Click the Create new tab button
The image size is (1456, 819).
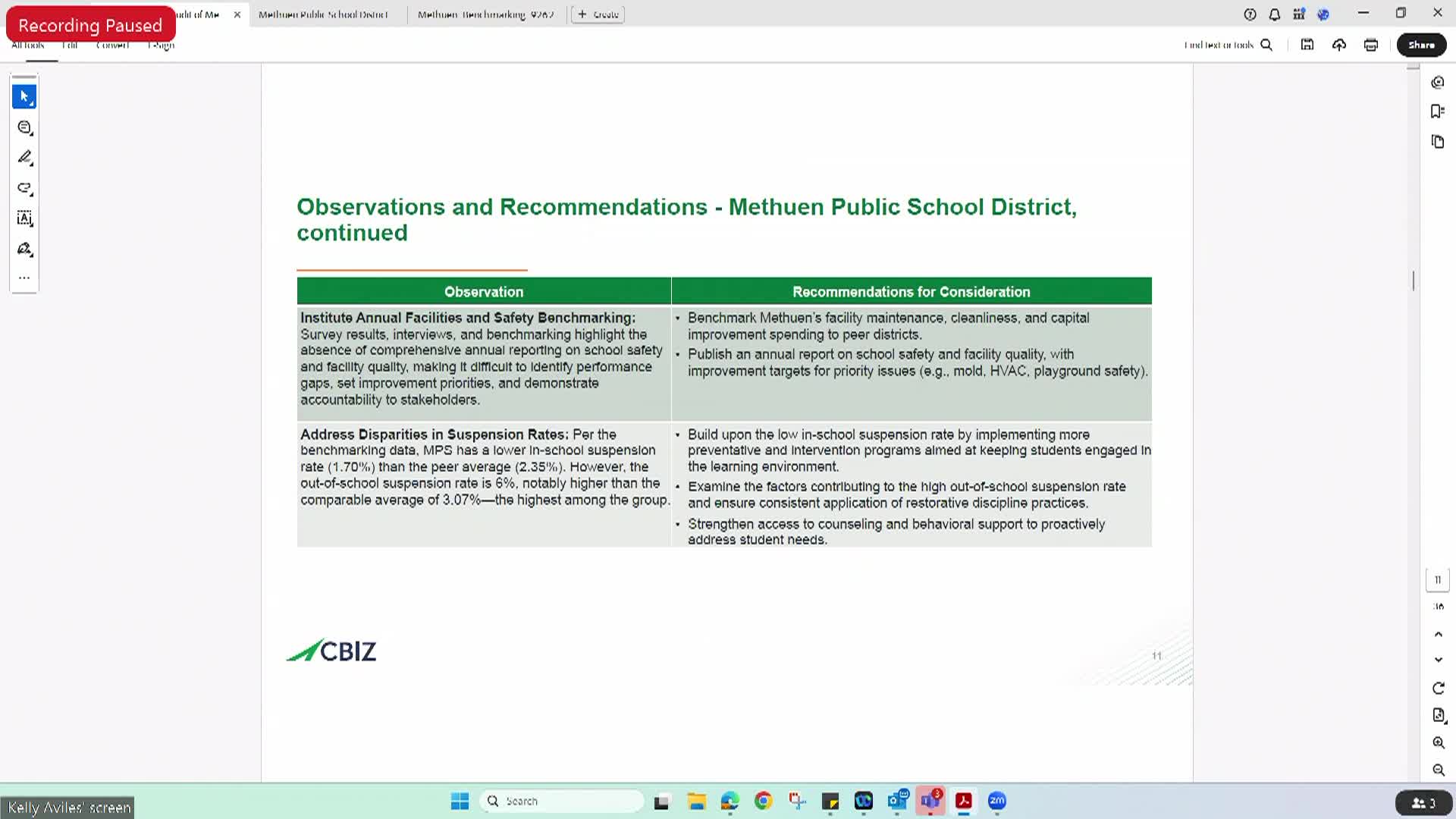[598, 14]
